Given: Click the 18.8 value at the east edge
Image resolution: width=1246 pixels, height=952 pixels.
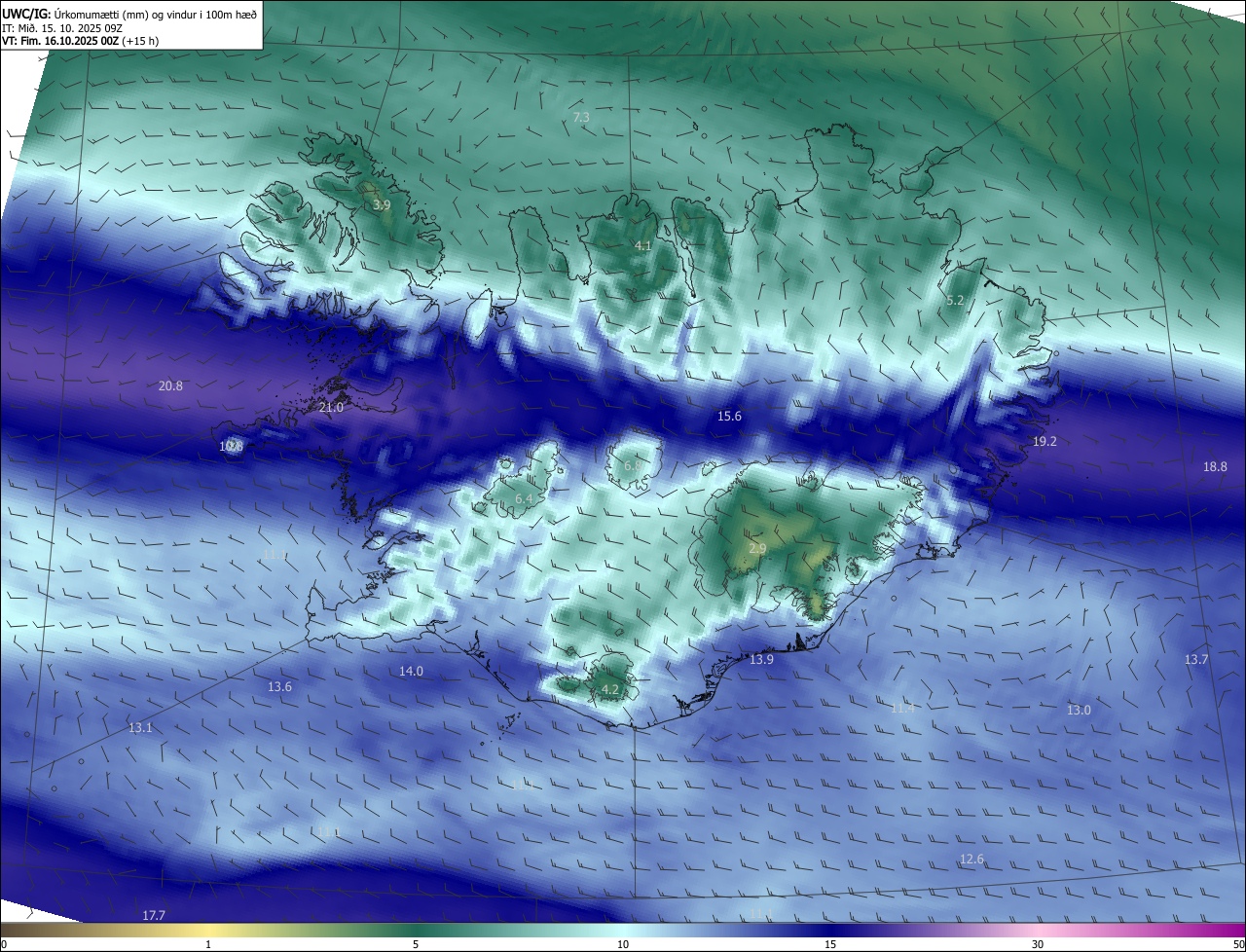Looking at the screenshot, I should coord(1215,467).
